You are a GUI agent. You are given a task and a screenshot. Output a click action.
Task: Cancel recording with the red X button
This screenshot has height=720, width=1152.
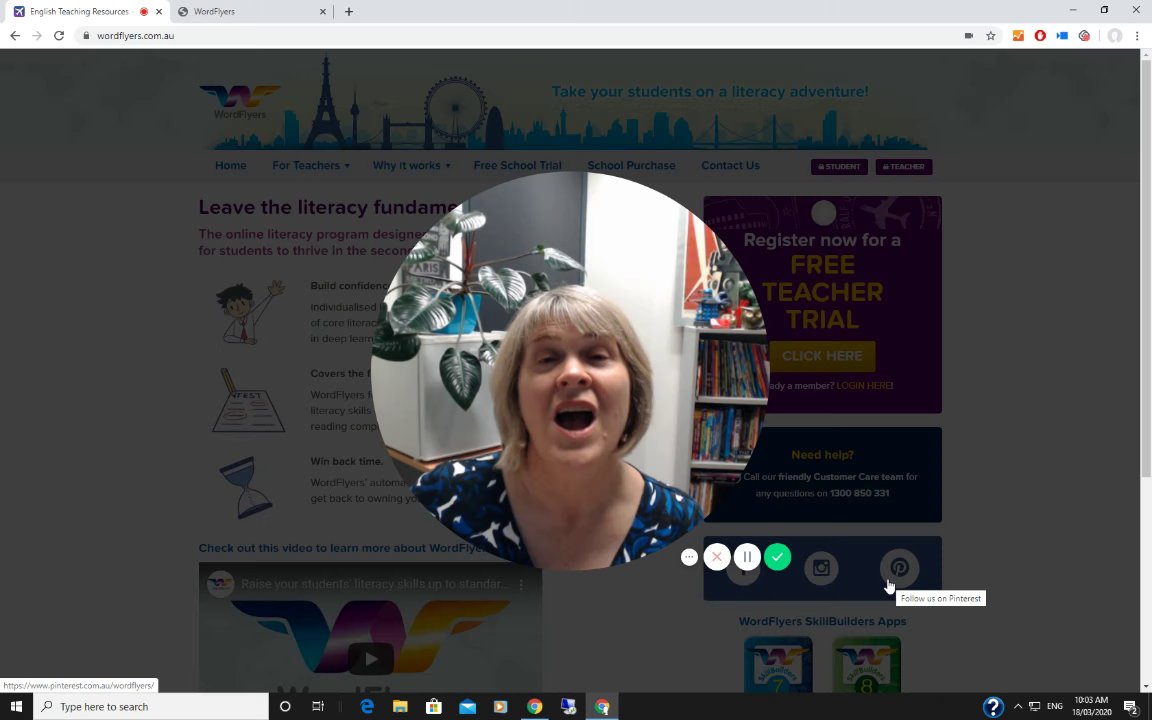point(717,557)
